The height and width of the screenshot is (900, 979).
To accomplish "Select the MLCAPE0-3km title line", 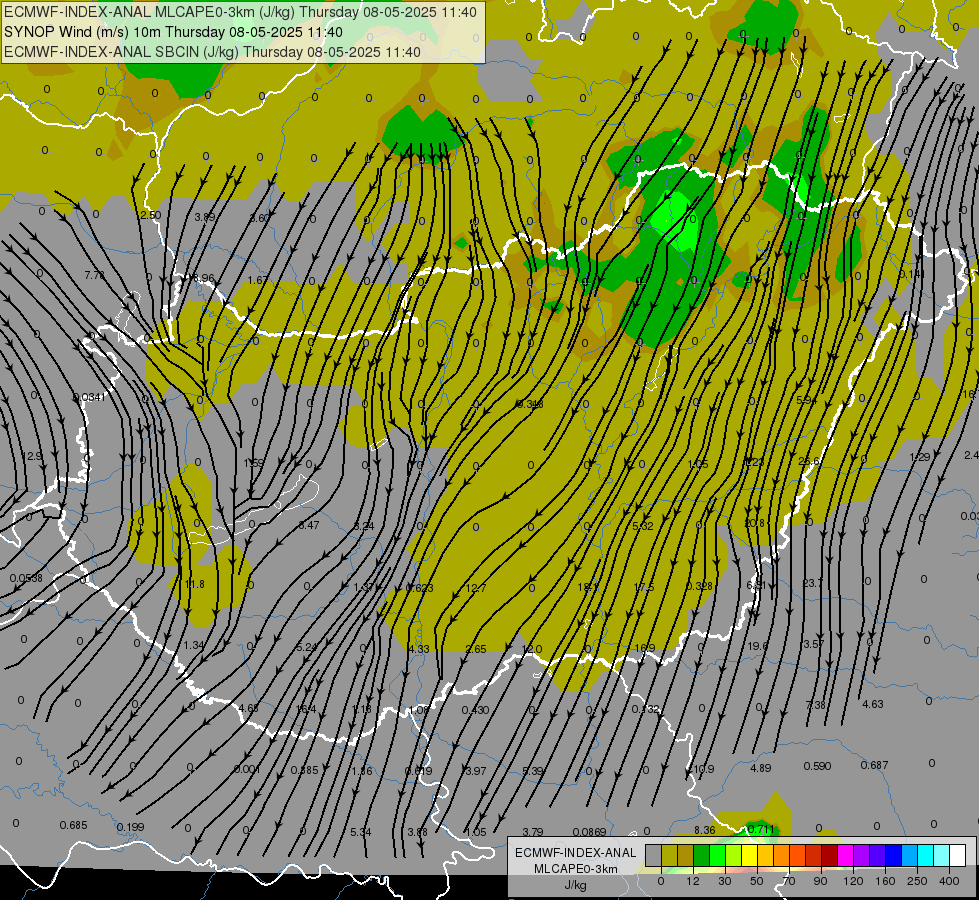I will [x=240, y=12].
